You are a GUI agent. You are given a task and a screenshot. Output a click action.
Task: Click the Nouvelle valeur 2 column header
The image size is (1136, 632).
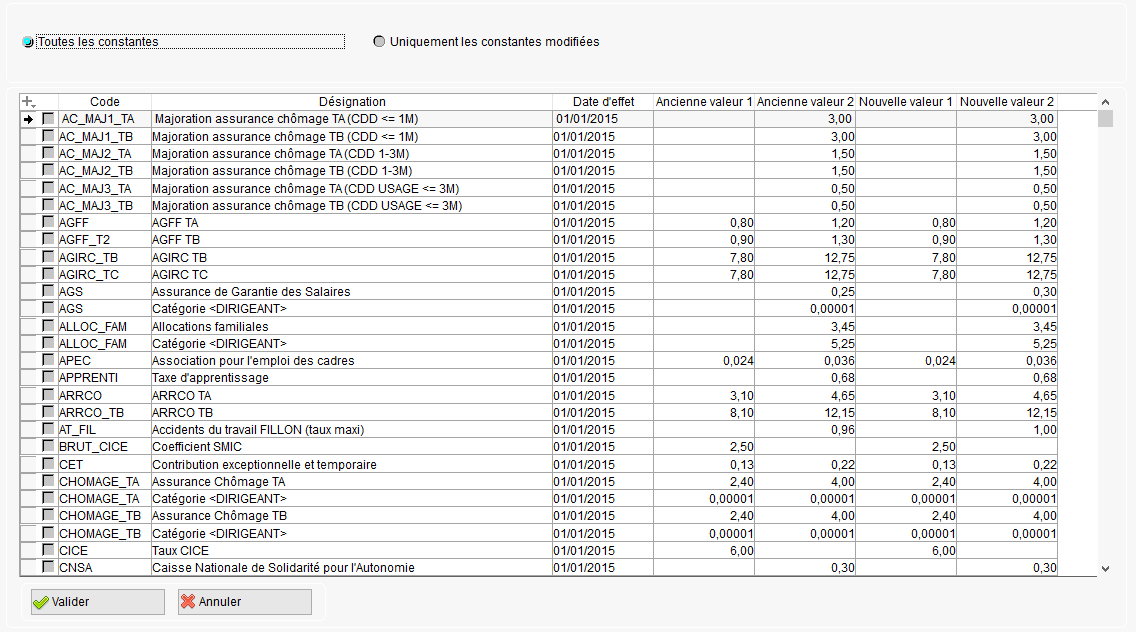pyautogui.click(x=1007, y=102)
